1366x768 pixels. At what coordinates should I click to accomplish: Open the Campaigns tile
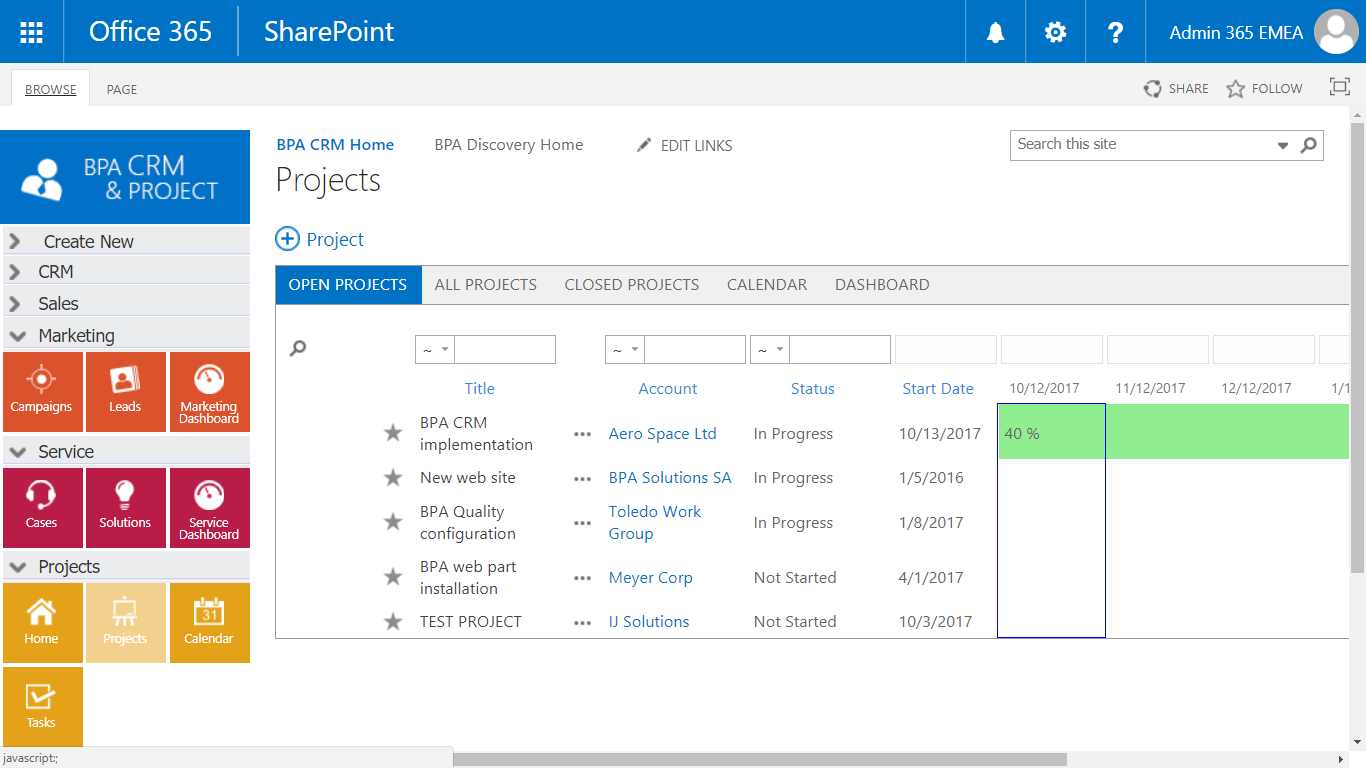click(42, 391)
